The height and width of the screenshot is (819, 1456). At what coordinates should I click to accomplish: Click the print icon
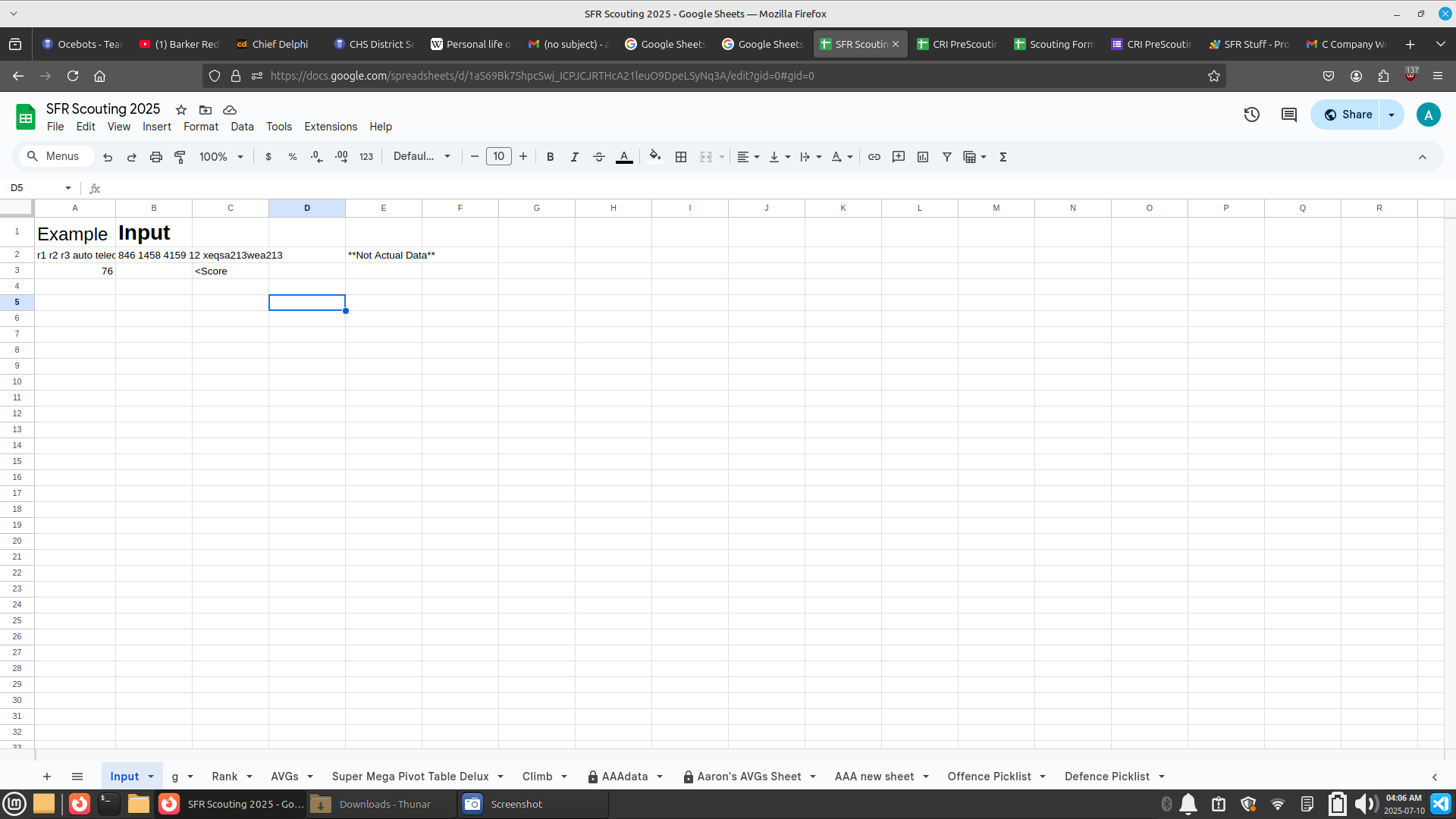coord(155,157)
